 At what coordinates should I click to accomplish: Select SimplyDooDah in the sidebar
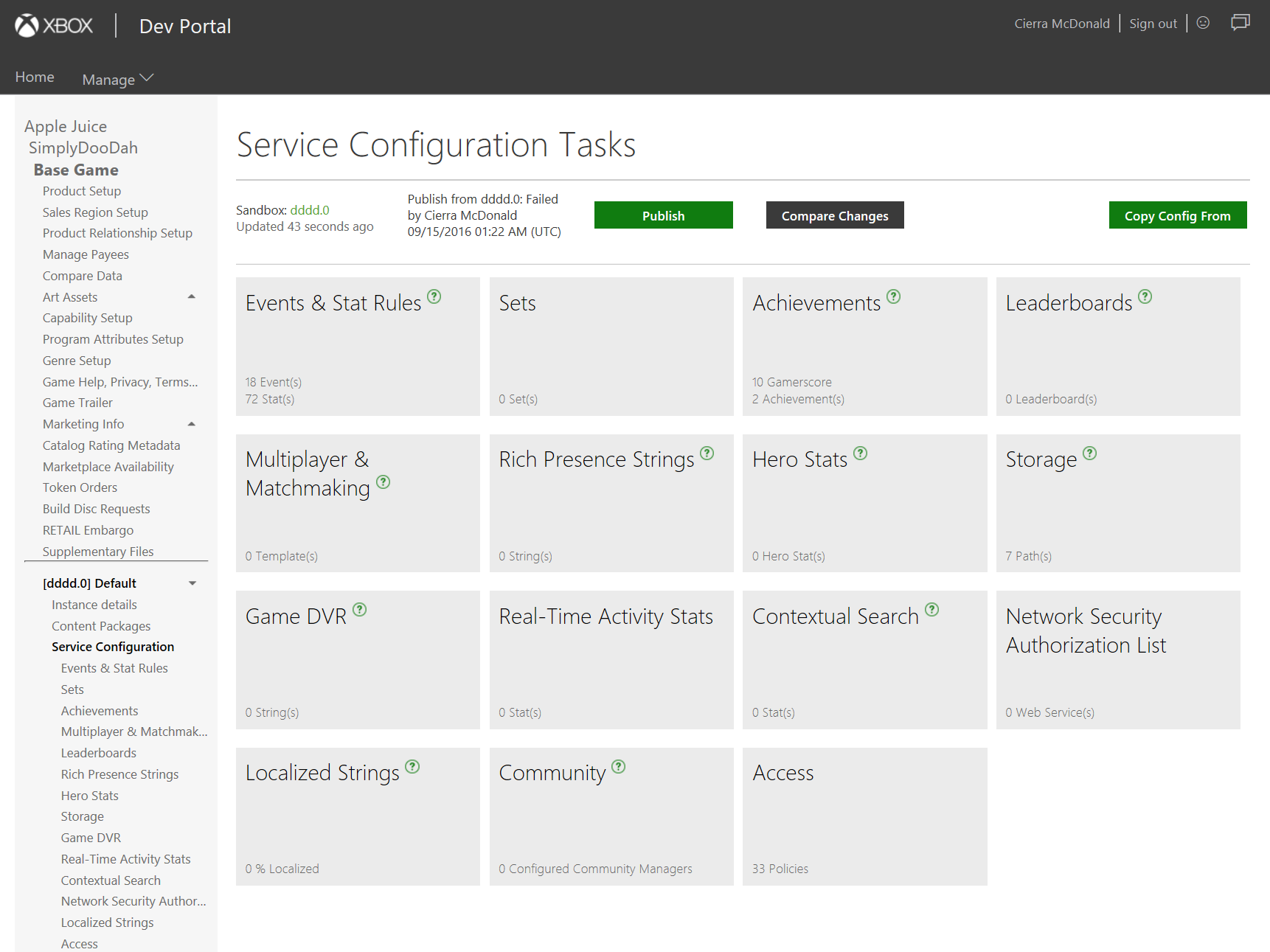pyautogui.click(x=83, y=147)
